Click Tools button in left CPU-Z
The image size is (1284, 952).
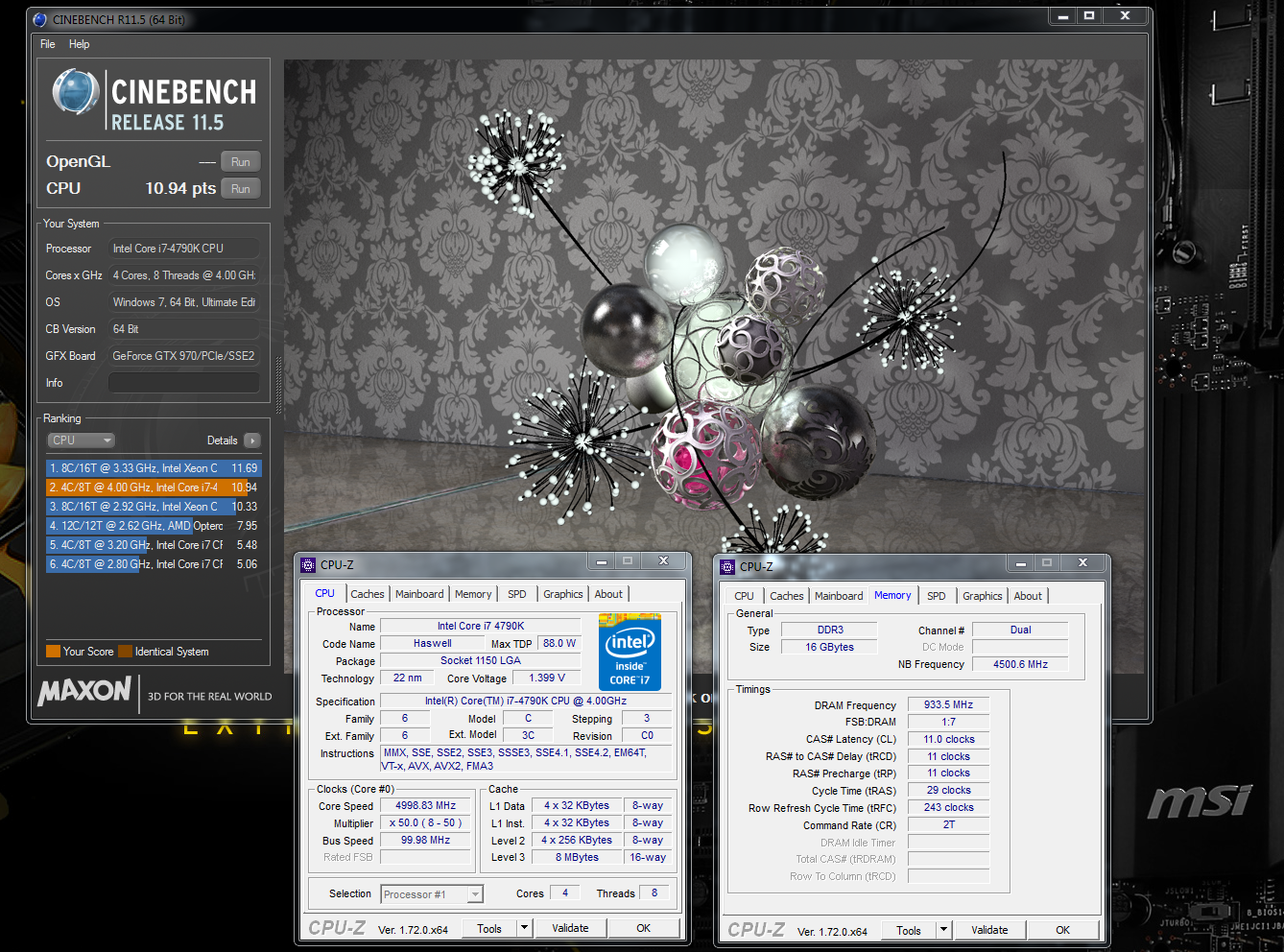(489, 929)
